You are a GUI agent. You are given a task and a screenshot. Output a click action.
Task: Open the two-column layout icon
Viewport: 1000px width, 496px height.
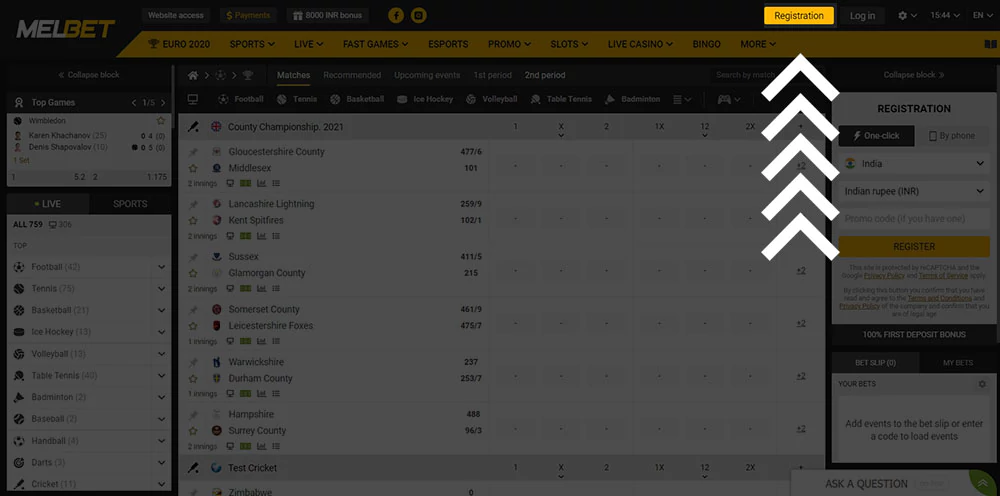click(x=990, y=44)
